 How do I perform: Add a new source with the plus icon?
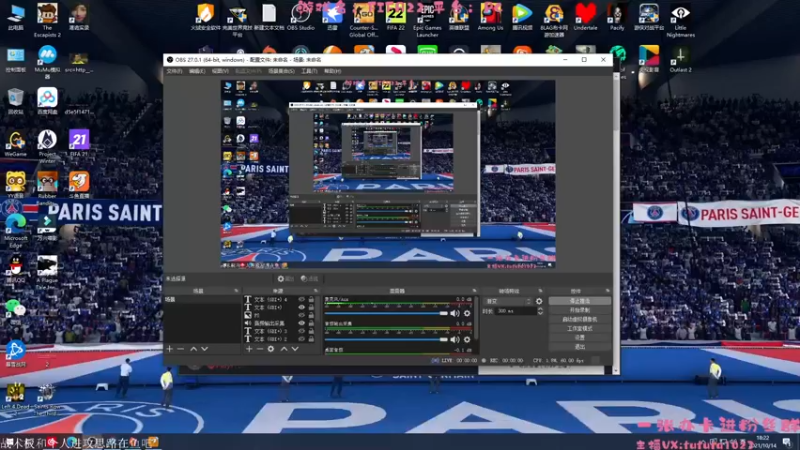249,349
